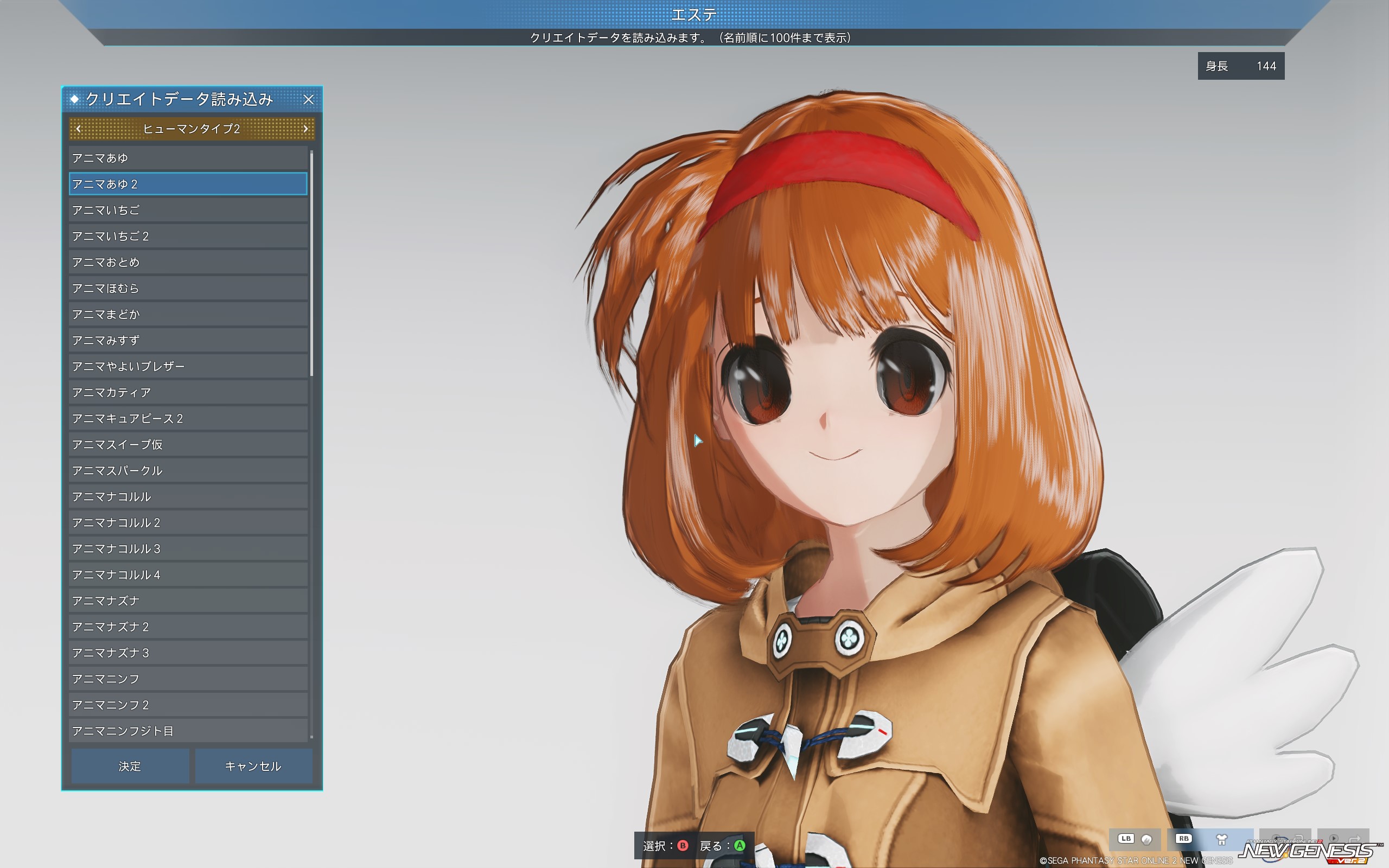Select the アニマあゆ 2 entry

tap(188, 184)
